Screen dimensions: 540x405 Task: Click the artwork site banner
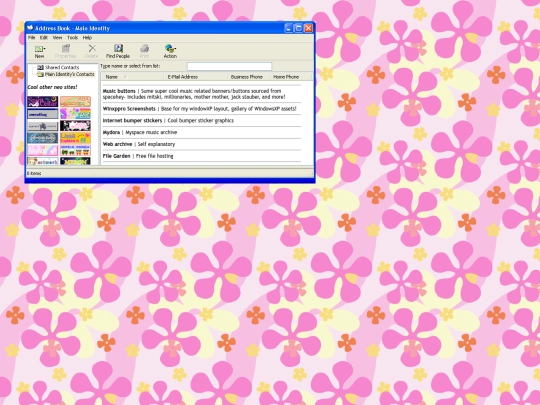point(43,161)
